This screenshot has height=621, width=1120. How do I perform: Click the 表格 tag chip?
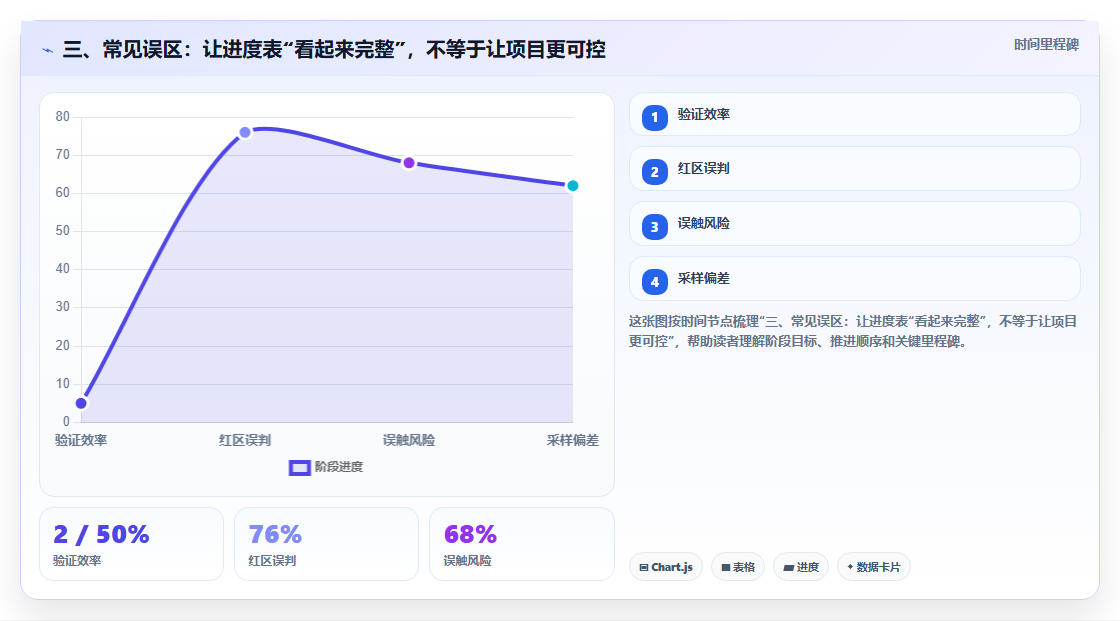click(x=738, y=567)
